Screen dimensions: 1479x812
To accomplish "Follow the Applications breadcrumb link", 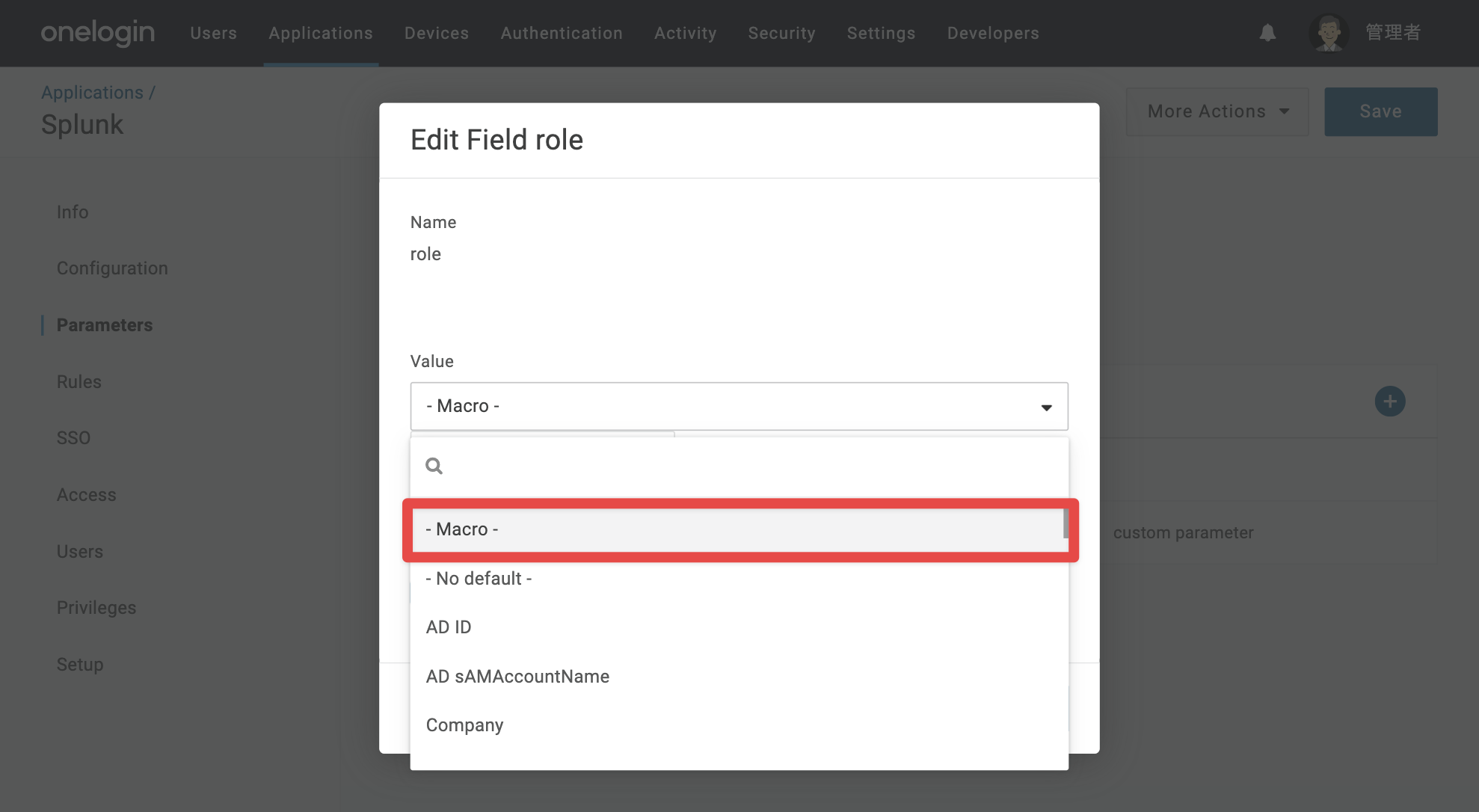I will click(92, 93).
